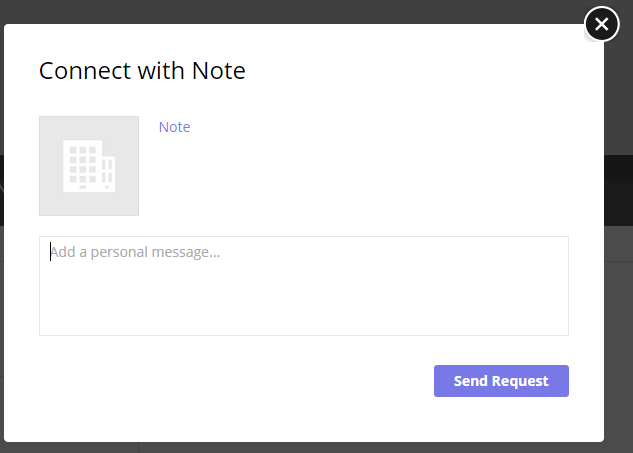Screen dimensions: 633x453
Task: Place cursor in the message textarea
Action: click(x=304, y=286)
